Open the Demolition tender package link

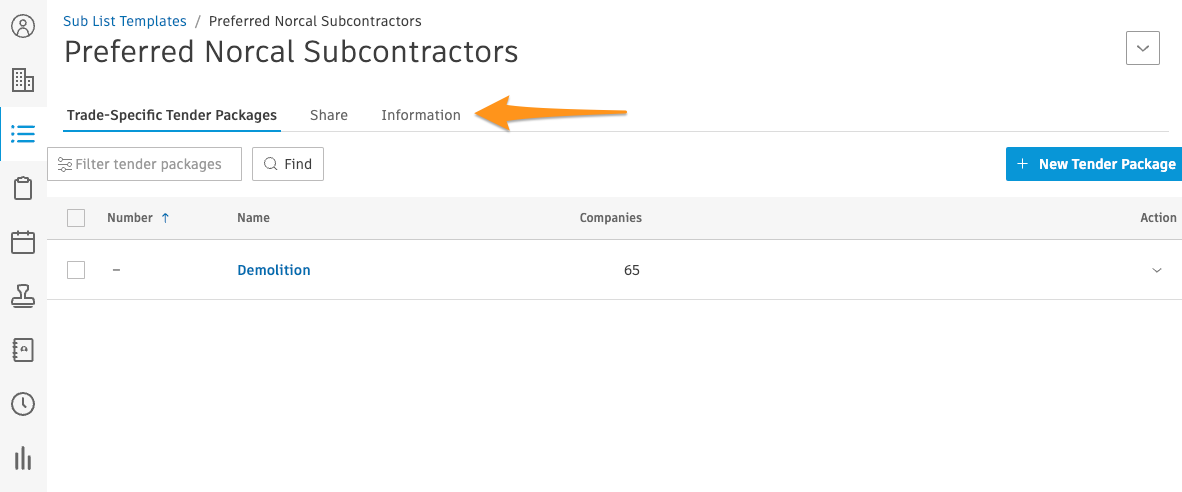point(274,270)
